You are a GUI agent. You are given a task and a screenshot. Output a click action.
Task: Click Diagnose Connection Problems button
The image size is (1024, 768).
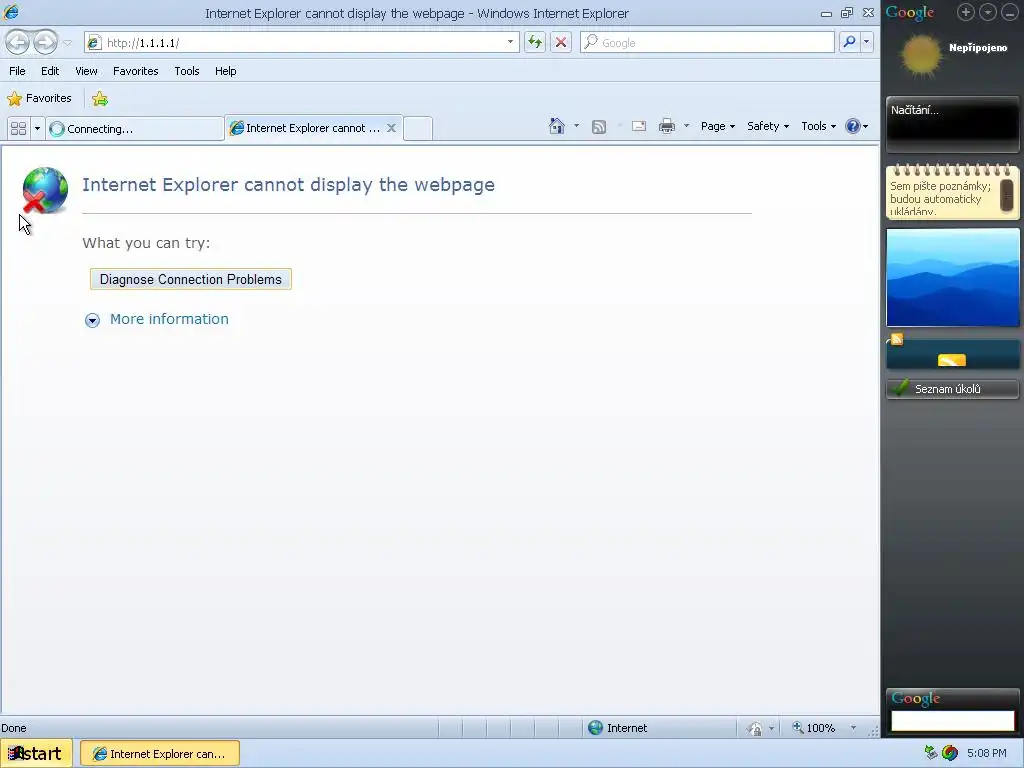191,280
